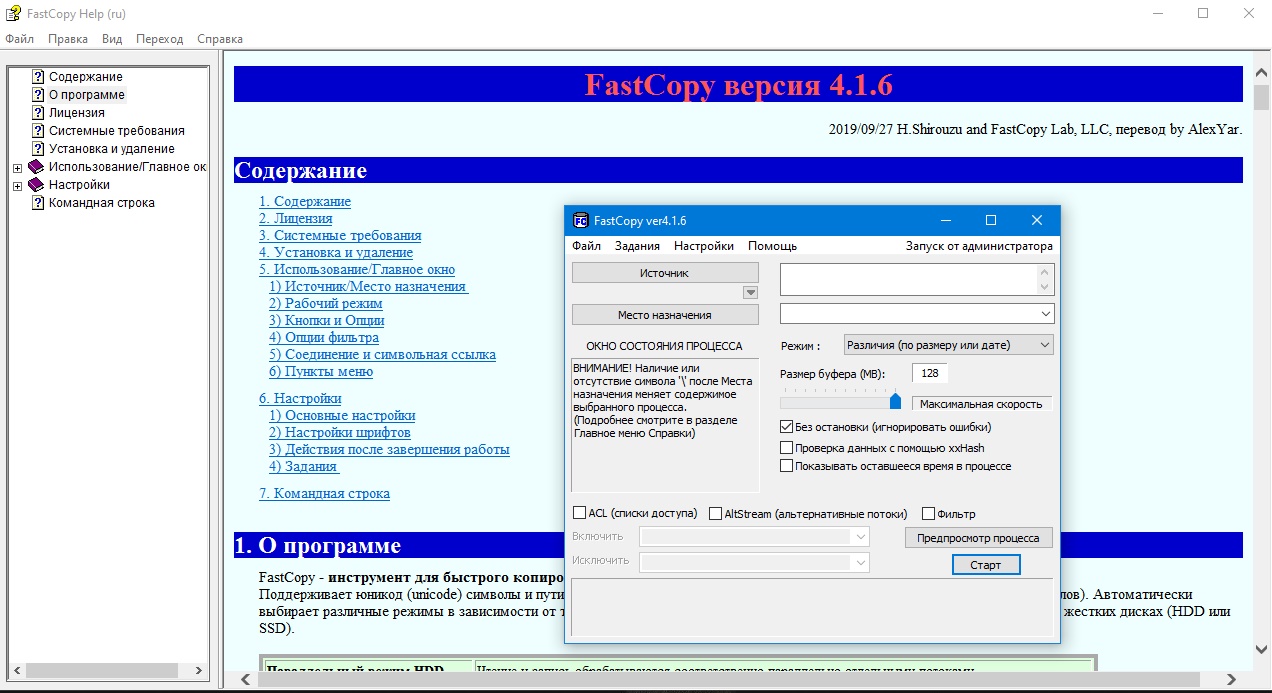Click the Место назначения button
The image size is (1272, 693).
click(x=665, y=315)
